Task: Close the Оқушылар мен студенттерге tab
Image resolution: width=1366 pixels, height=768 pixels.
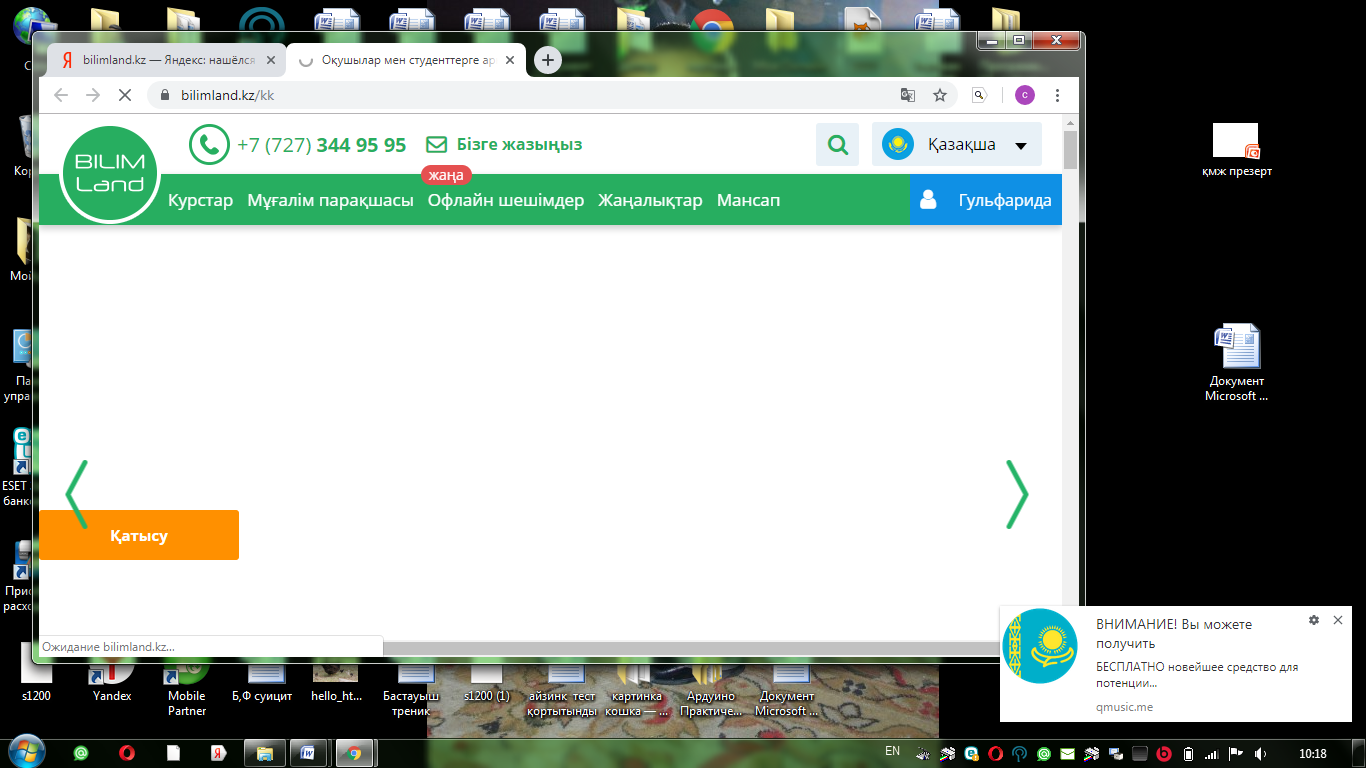Action: (511, 60)
